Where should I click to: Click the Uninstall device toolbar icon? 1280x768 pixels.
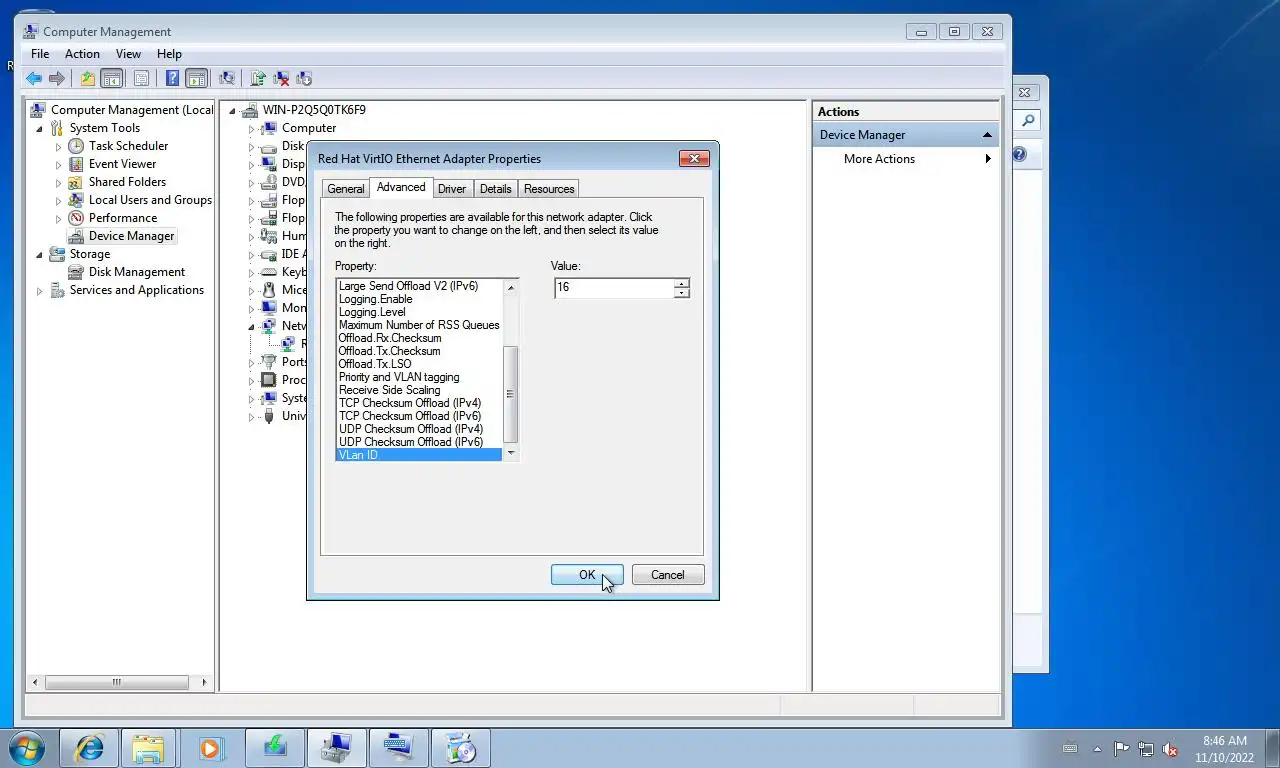point(281,78)
